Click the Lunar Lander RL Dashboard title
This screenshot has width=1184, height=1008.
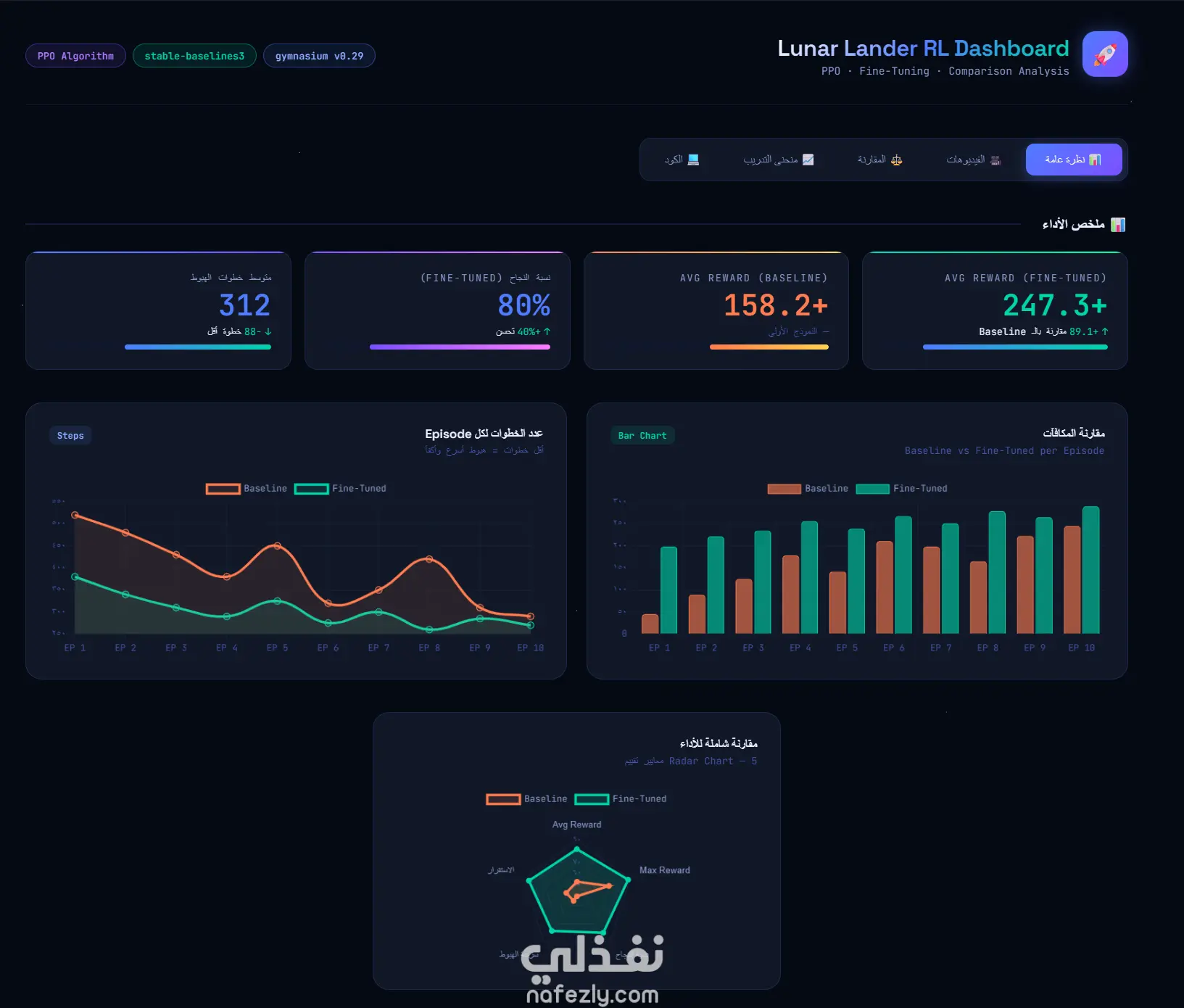click(x=923, y=49)
